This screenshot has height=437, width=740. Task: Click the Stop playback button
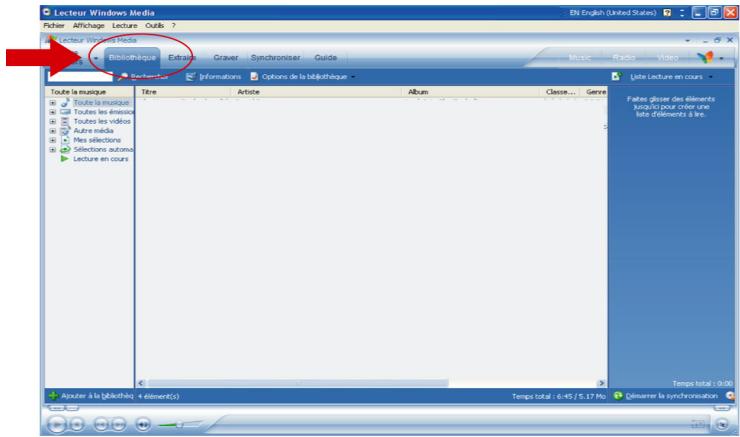tap(77, 425)
